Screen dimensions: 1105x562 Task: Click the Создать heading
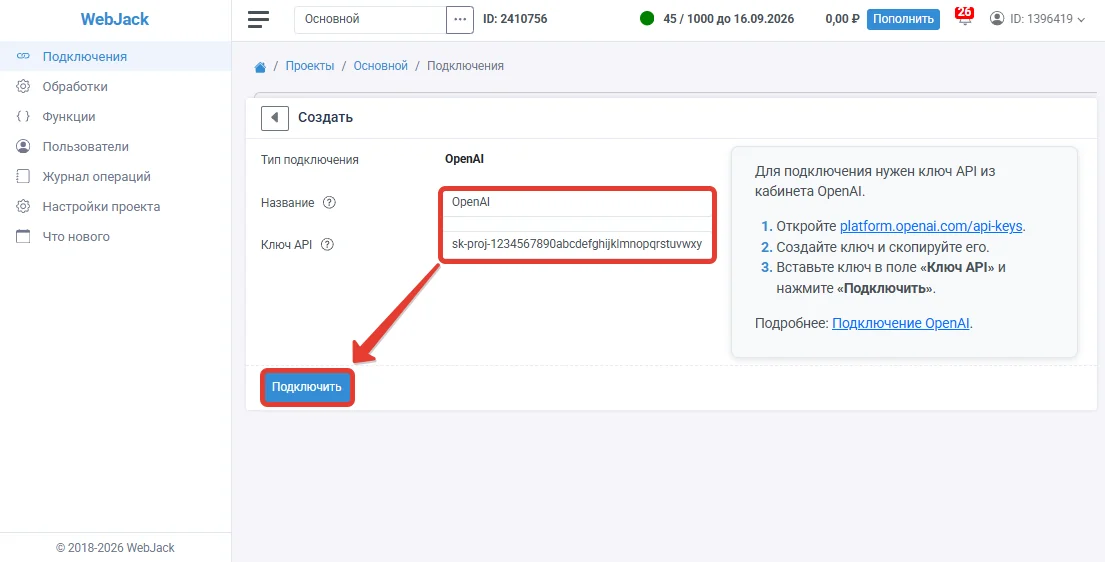click(326, 118)
